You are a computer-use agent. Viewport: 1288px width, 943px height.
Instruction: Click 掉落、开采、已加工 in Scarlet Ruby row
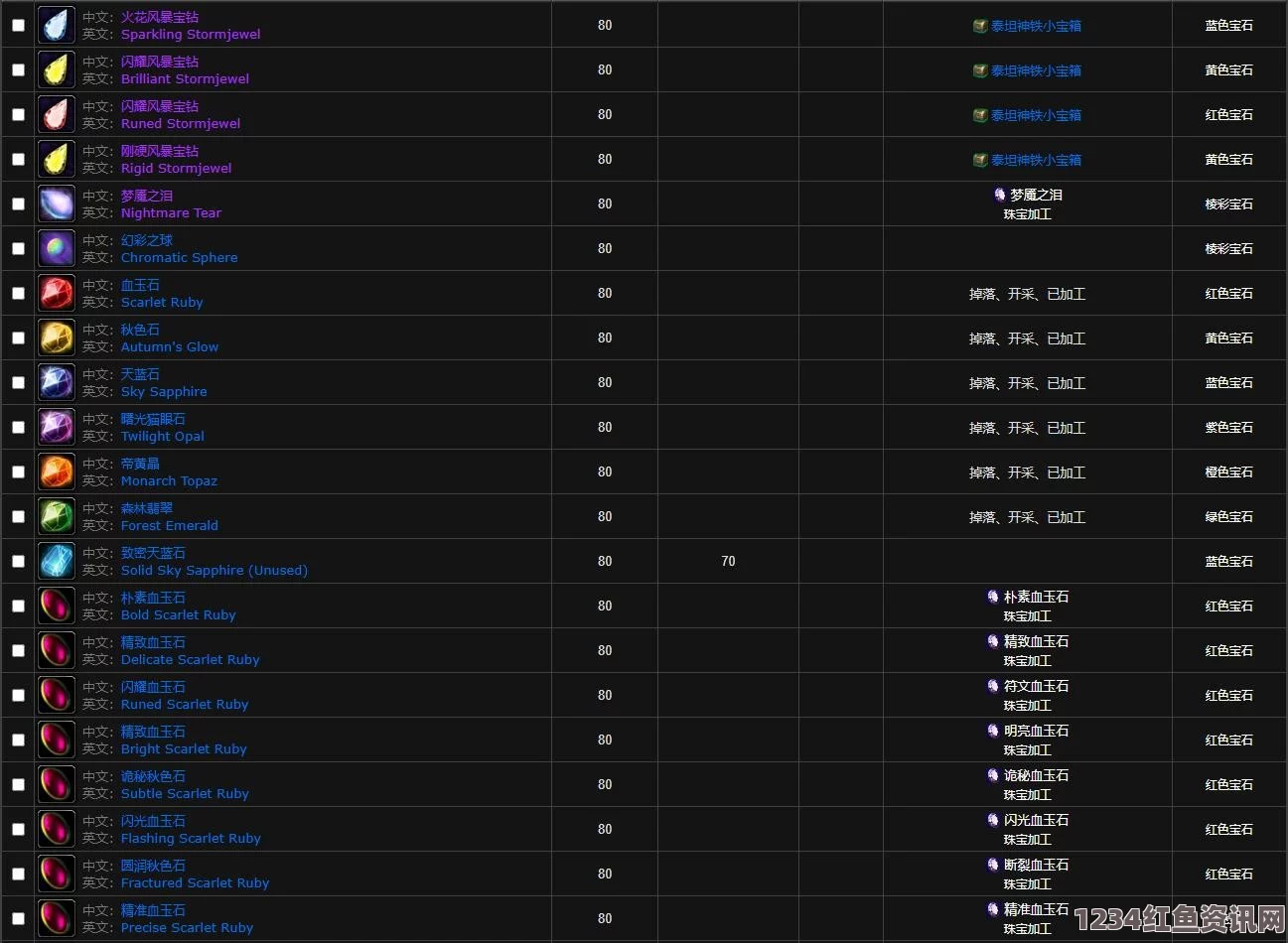[x=1027, y=294]
